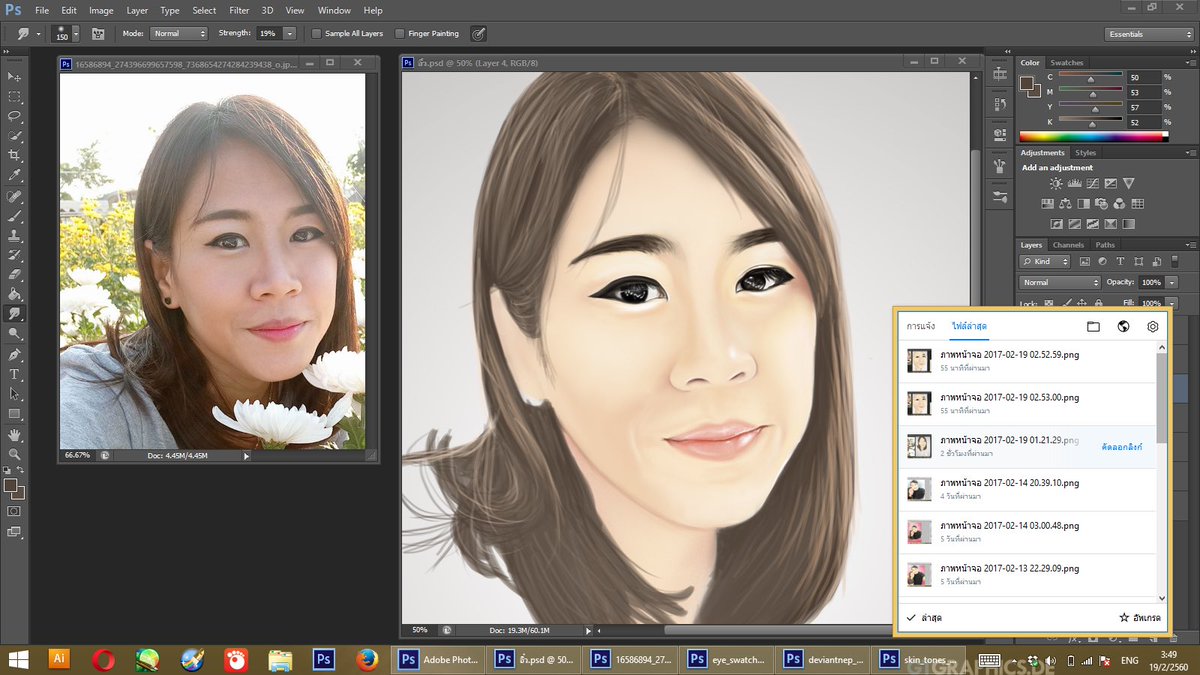Add a Vibrance adjustment
The image size is (1200, 675).
click(x=1128, y=184)
